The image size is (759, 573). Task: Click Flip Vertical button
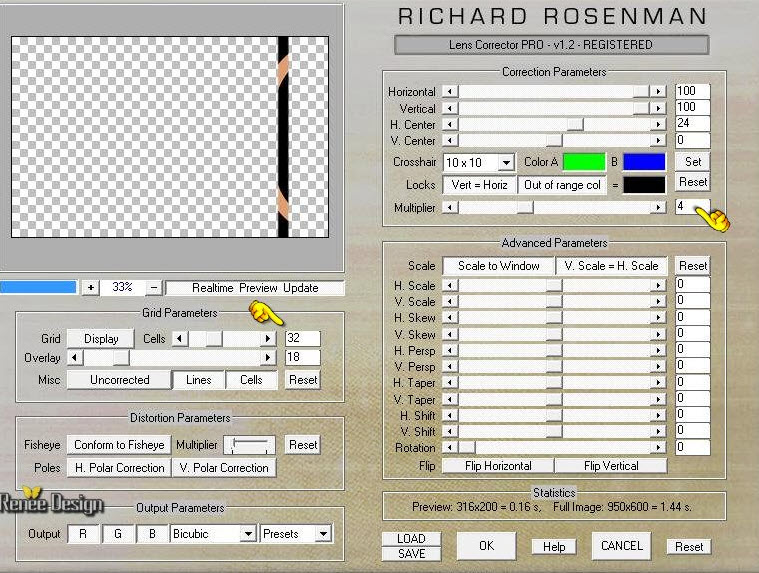click(611, 466)
